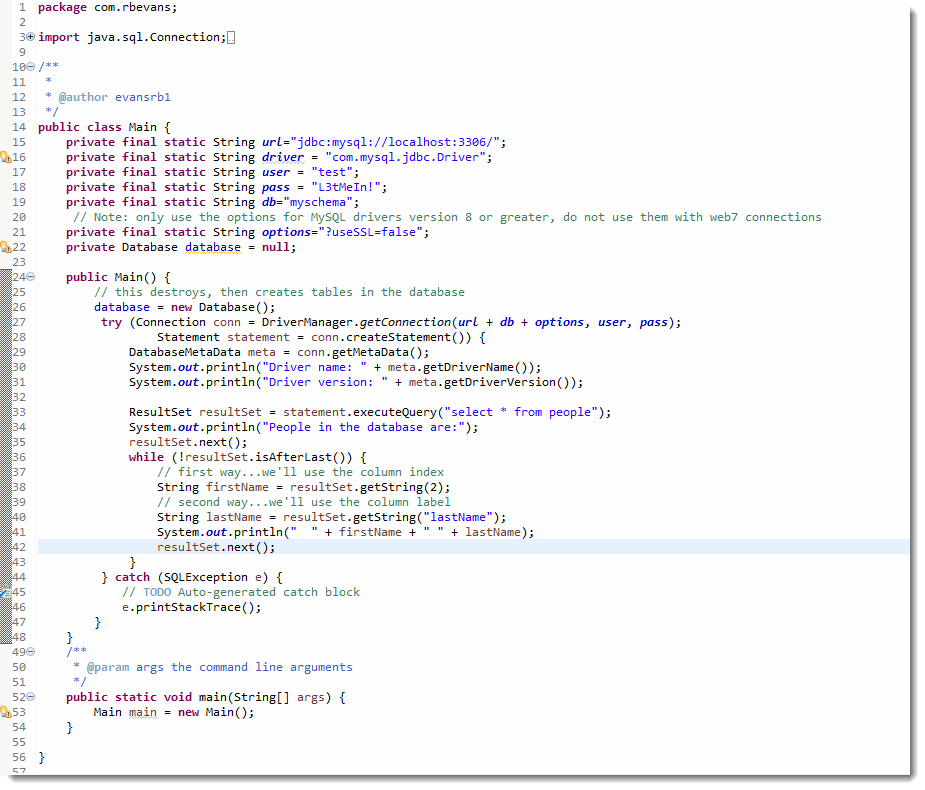This screenshot has width=925, height=790.
Task: Click line number 33 in the gutter
Action: [x=19, y=412]
